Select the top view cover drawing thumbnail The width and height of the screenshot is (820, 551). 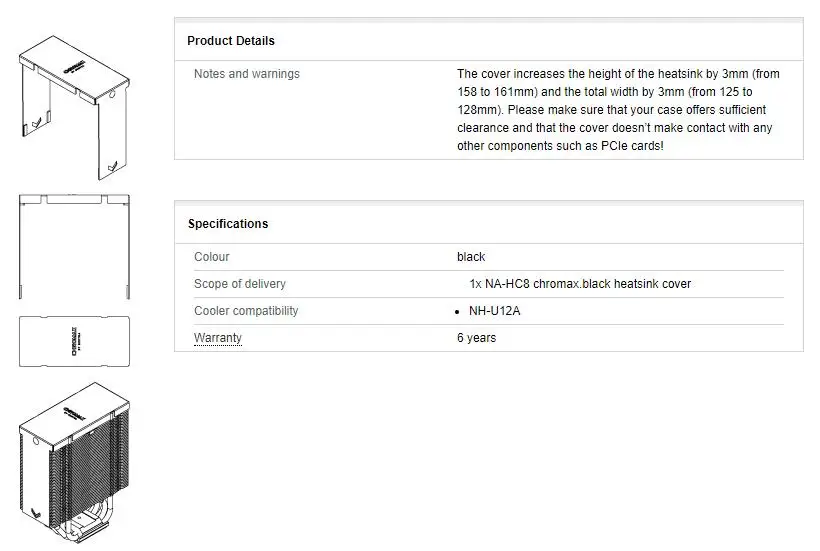point(74,341)
